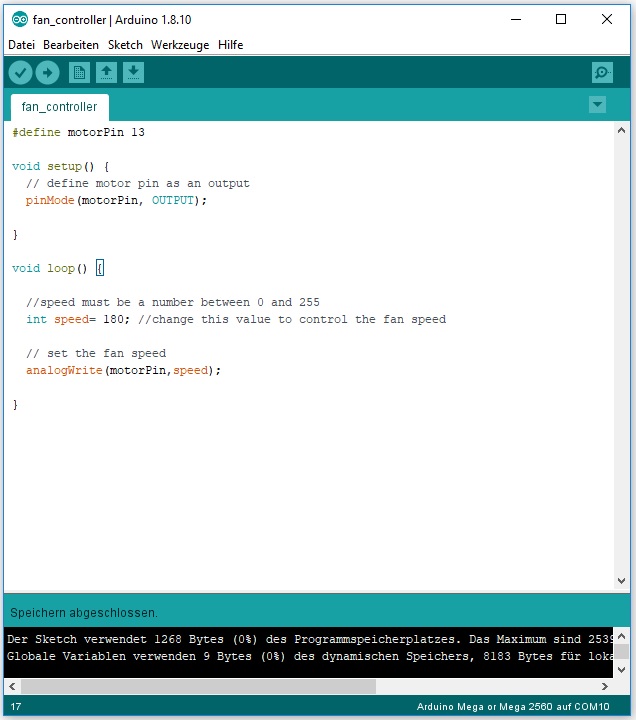Close the Arduino window
Viewport: 636px width, 720px height.
pos(607,19)
